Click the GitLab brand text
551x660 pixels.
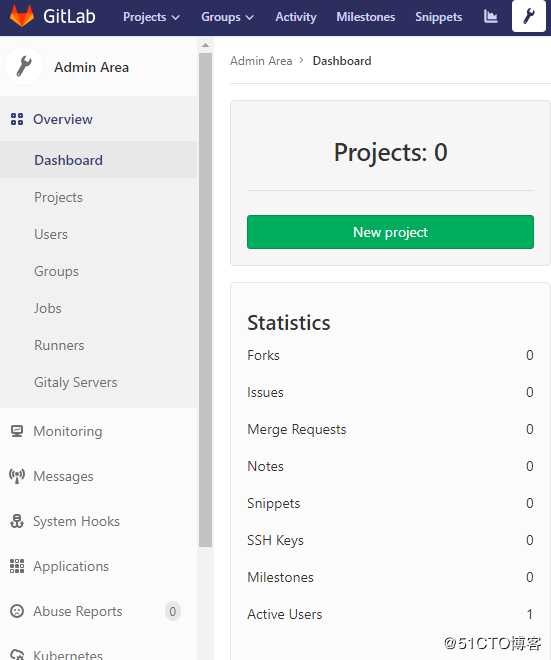[x=69, y=16]
